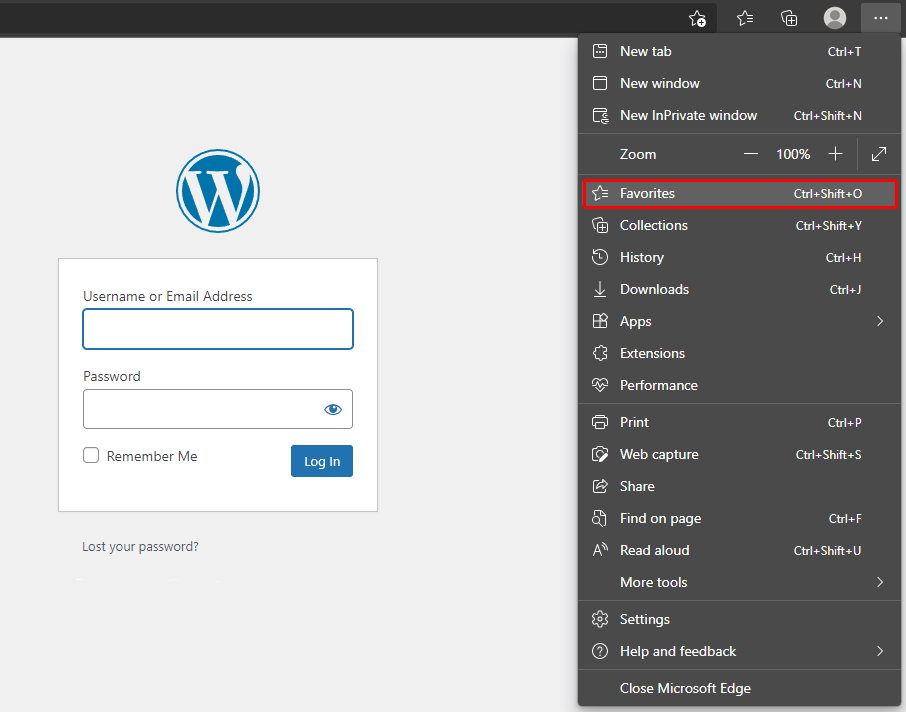Check the Remember Me checkbox
The height and width of the screenshot is (712, 906).
click(91, 456)
